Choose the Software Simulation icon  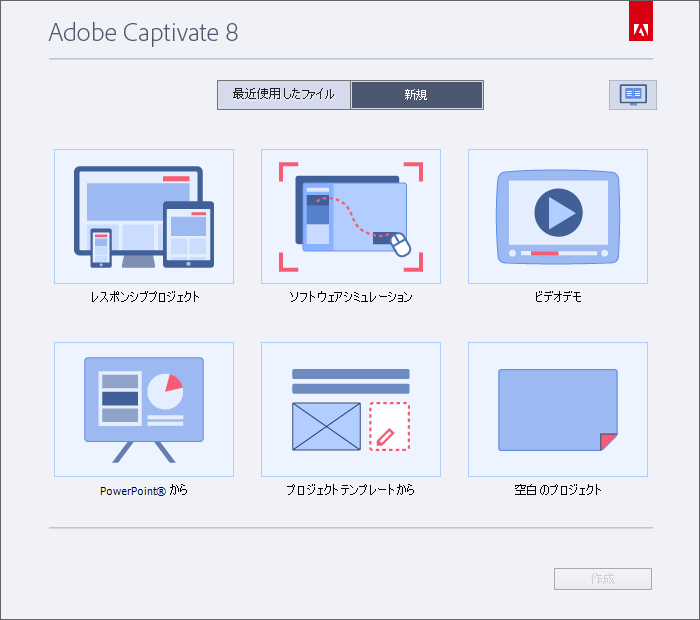pos(350,216)
